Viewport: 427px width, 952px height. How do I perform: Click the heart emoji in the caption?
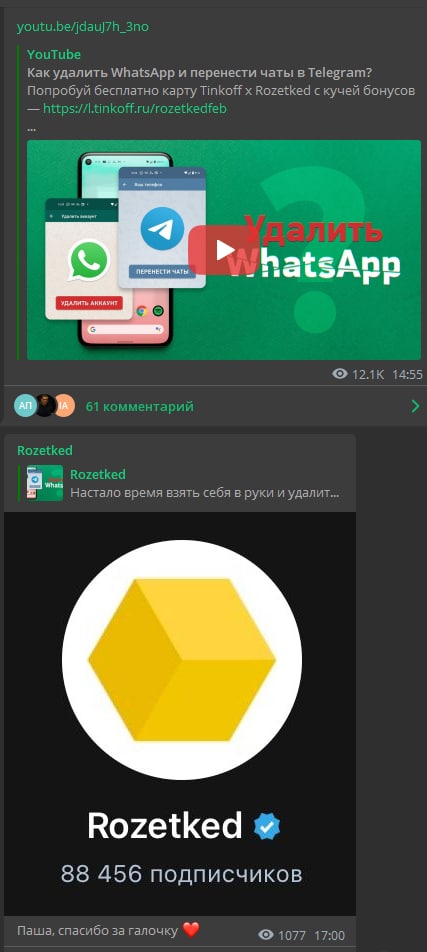[191, 930]
